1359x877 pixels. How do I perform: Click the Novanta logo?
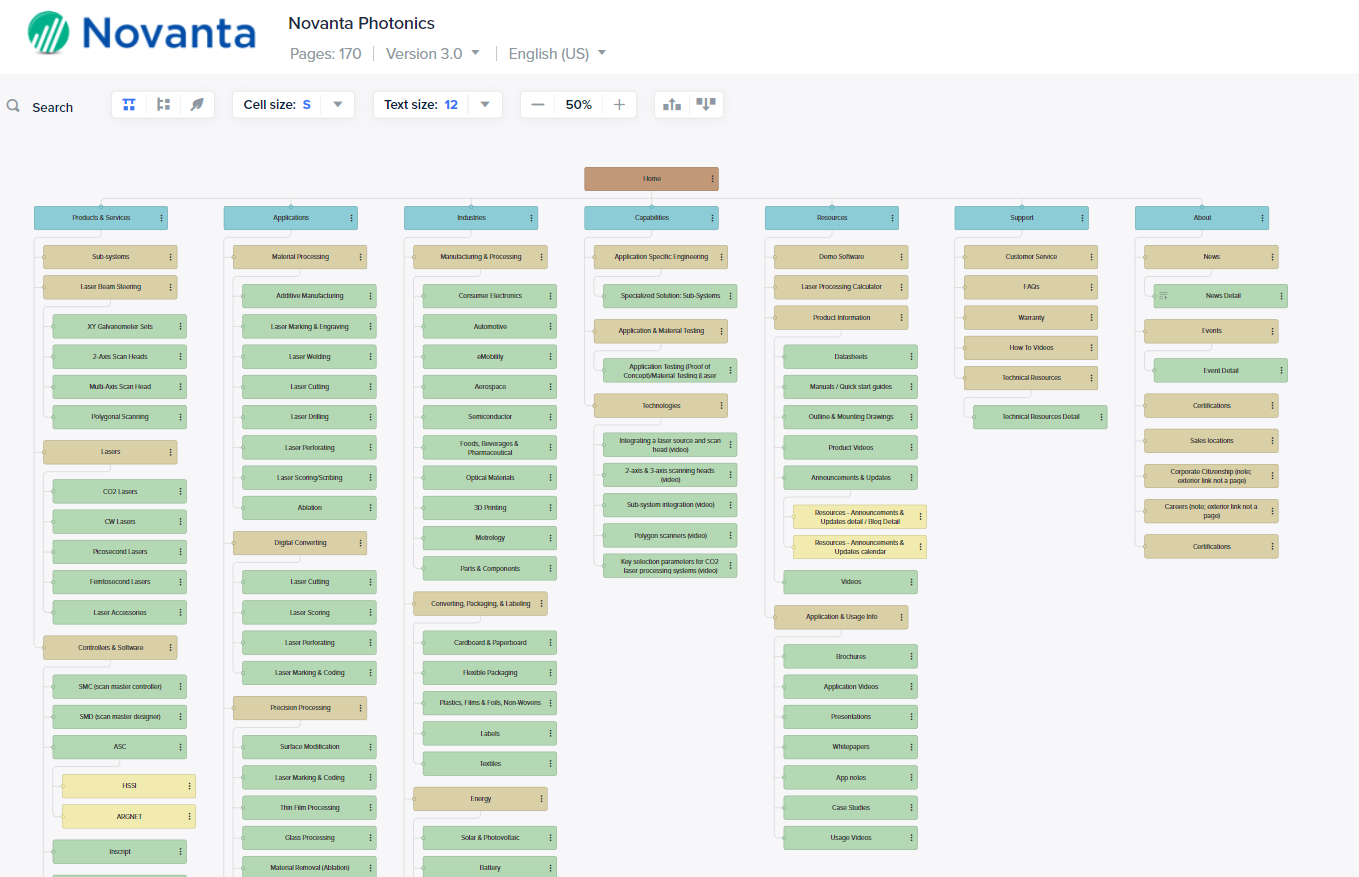point(142,33)
